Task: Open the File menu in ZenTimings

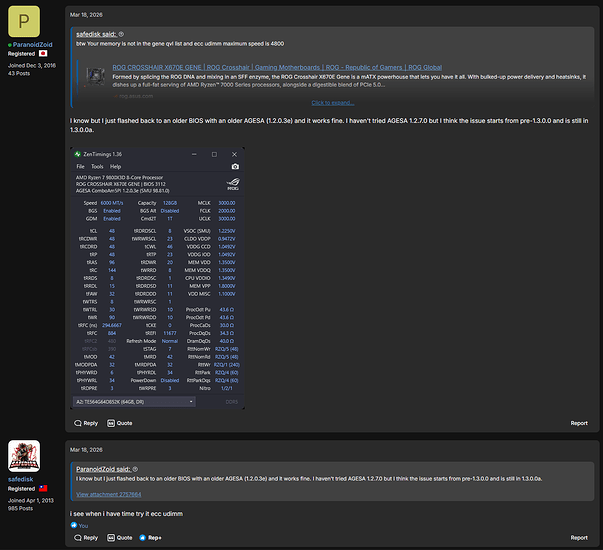Action: pyautogui.click(x=80, y=167)
